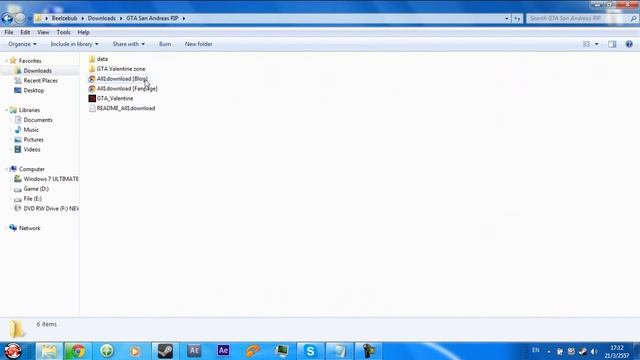
Task: Click the volume speaker tray icon
Action: pos(594,351)
